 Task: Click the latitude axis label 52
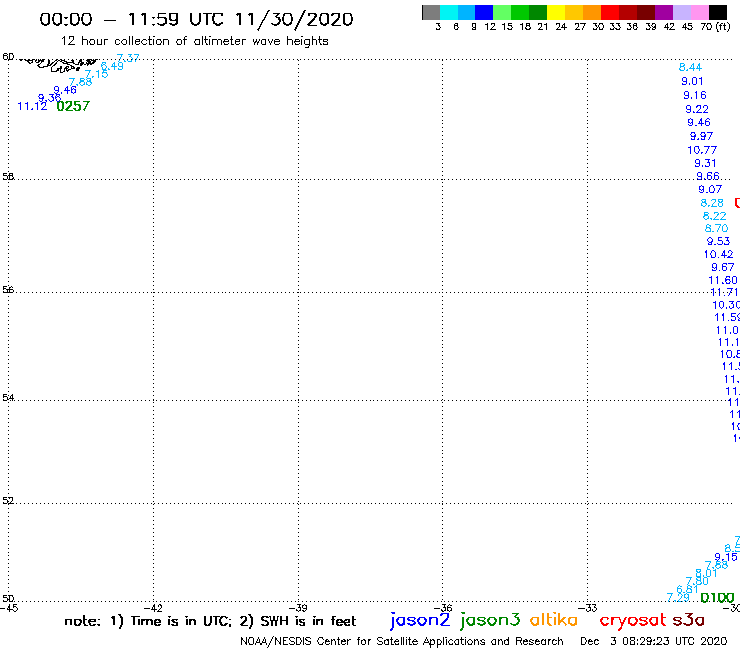8,501
